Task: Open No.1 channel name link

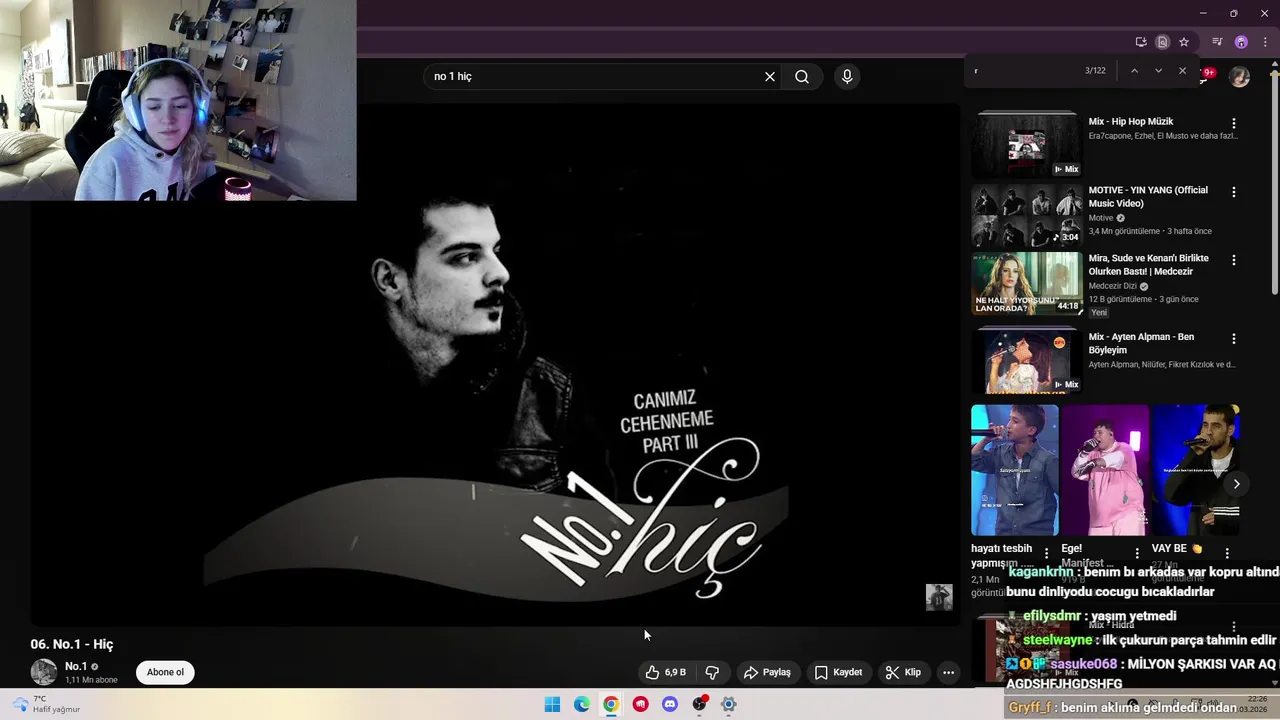Action: 76,666
